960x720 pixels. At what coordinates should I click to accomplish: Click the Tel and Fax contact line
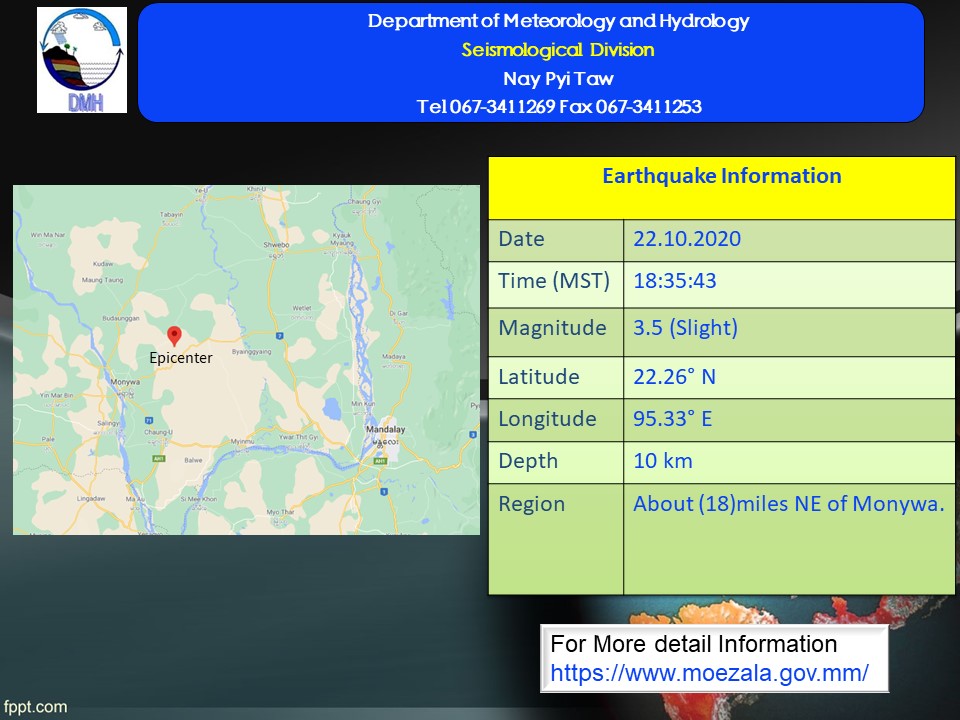pos(558,106)
